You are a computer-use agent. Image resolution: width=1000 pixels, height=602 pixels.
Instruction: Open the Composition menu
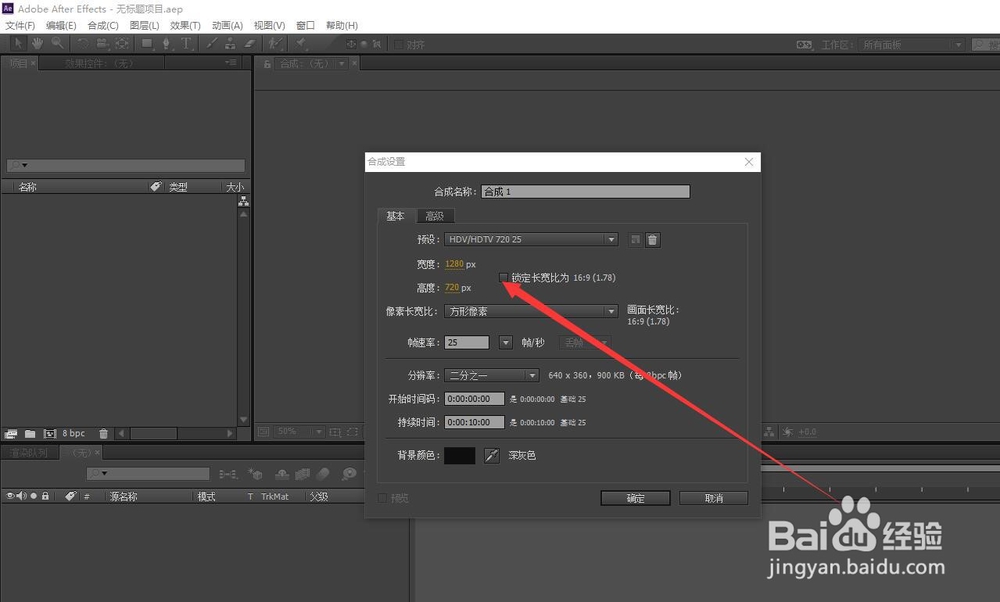pyautogui.click(x=103, y=26)
